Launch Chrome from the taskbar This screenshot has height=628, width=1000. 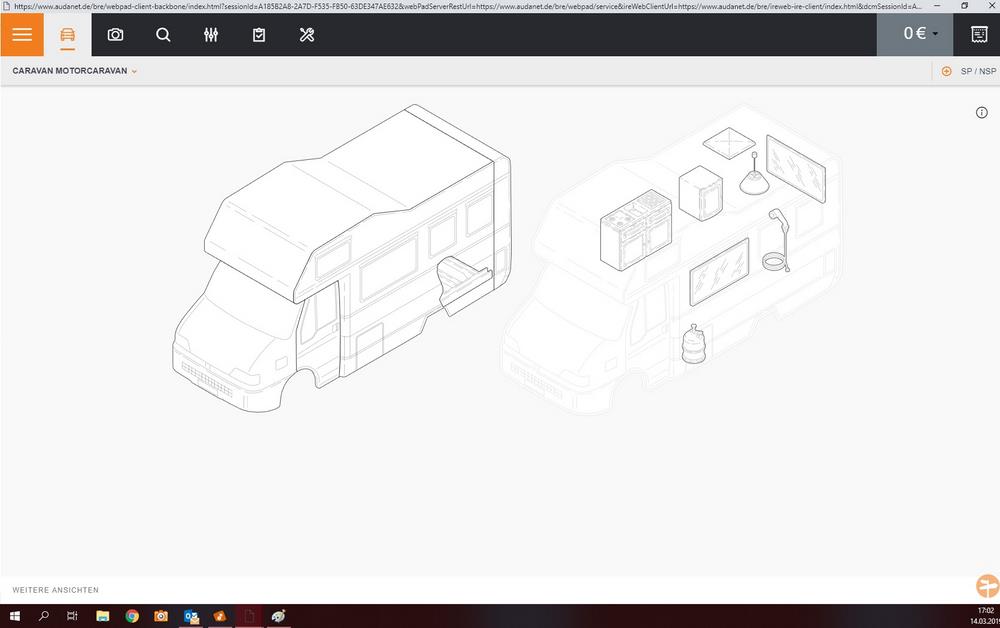(x=130, y=616)
